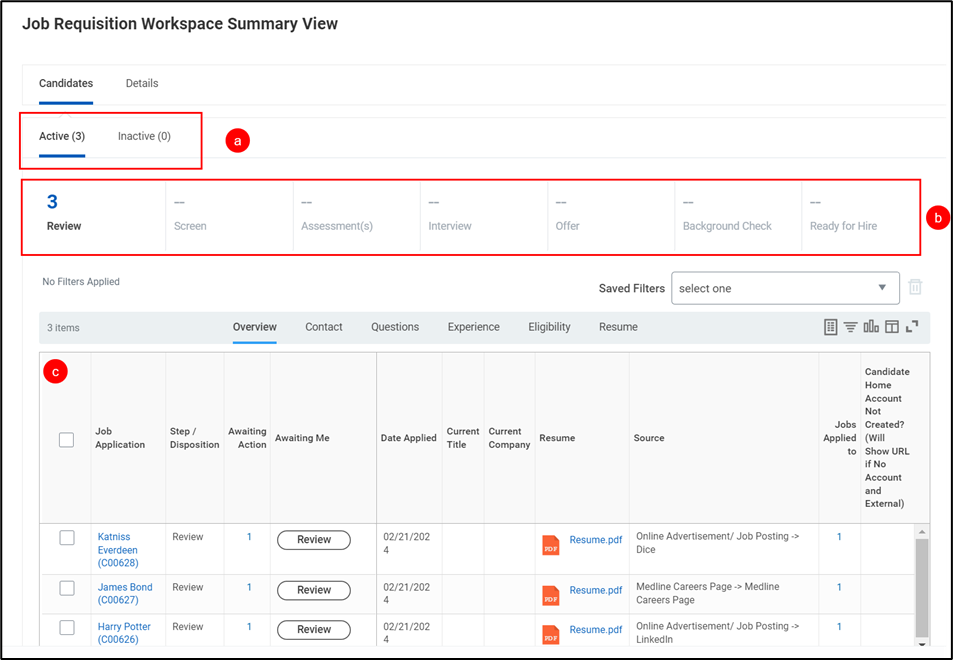Click the bar chart view icon

871,327
